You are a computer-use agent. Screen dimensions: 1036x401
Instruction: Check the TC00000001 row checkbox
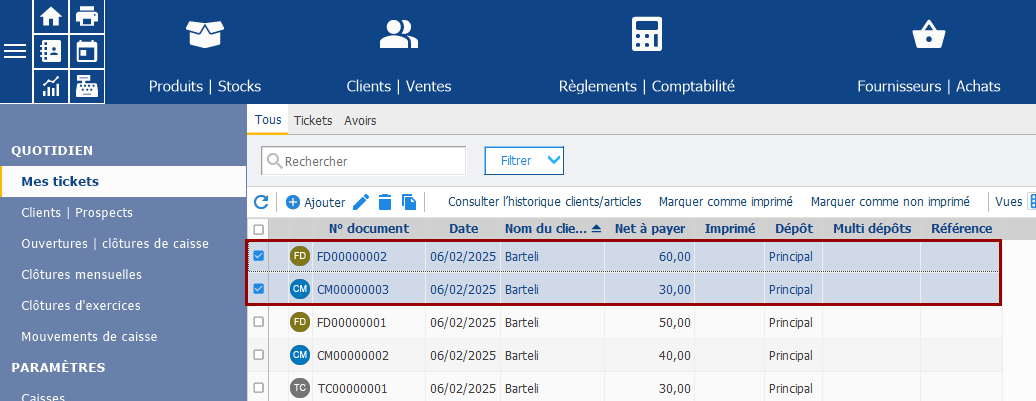[x=258, y=388]
